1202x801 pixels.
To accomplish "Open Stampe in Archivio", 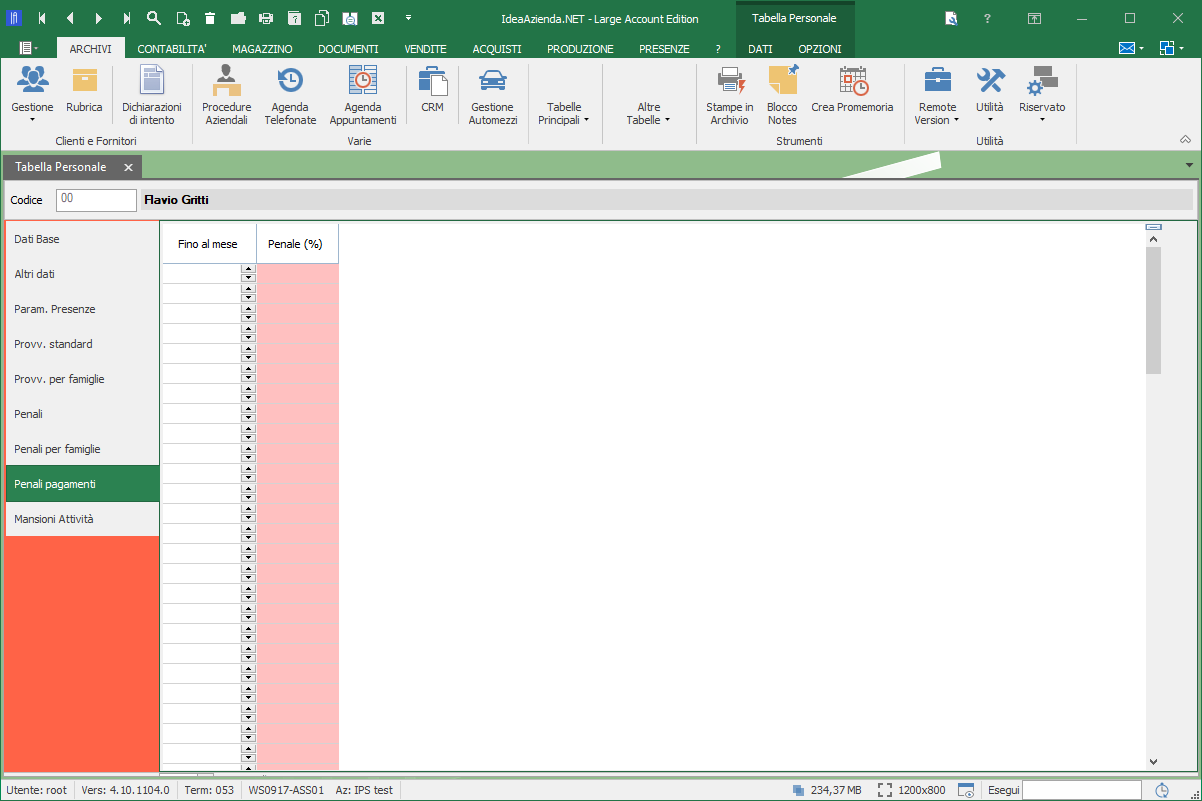I will click(x=730, y=95).
